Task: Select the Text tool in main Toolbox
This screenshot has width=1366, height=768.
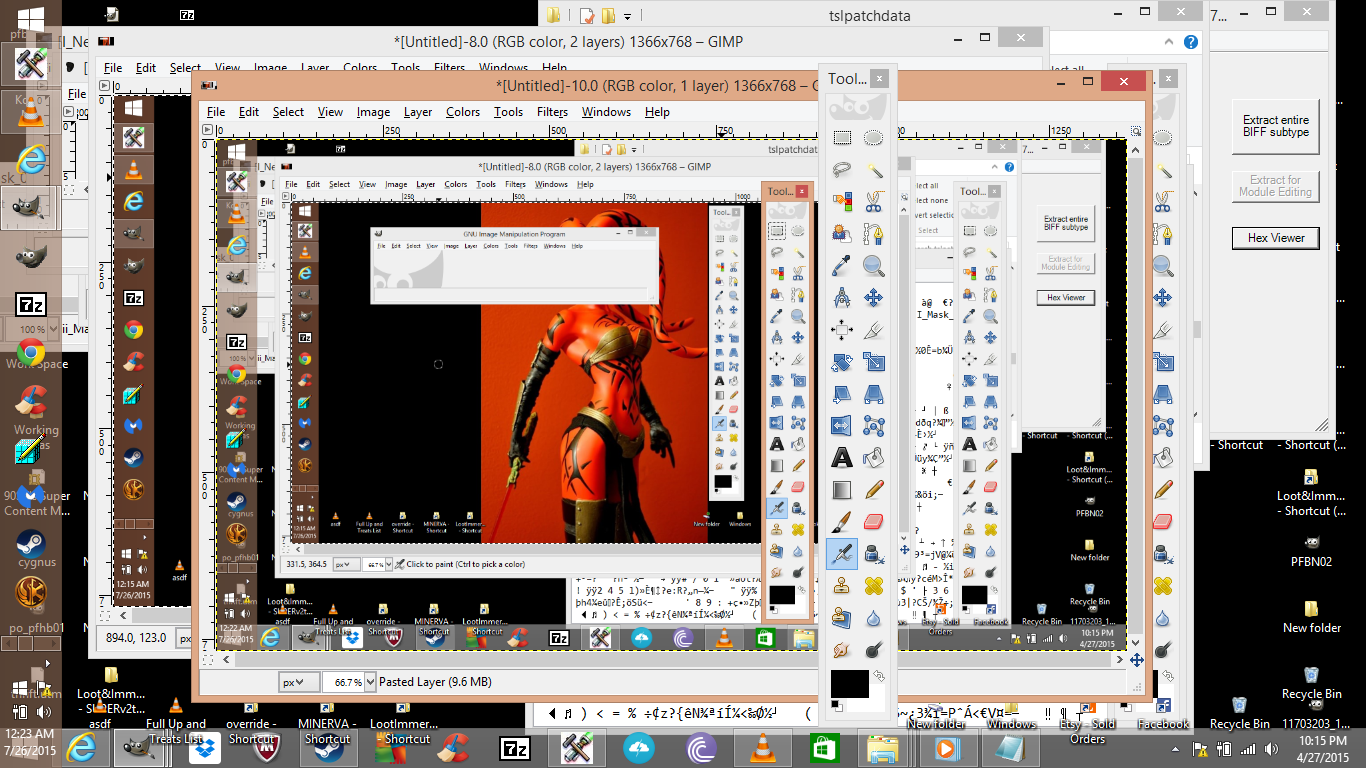Action: point(842,458)
